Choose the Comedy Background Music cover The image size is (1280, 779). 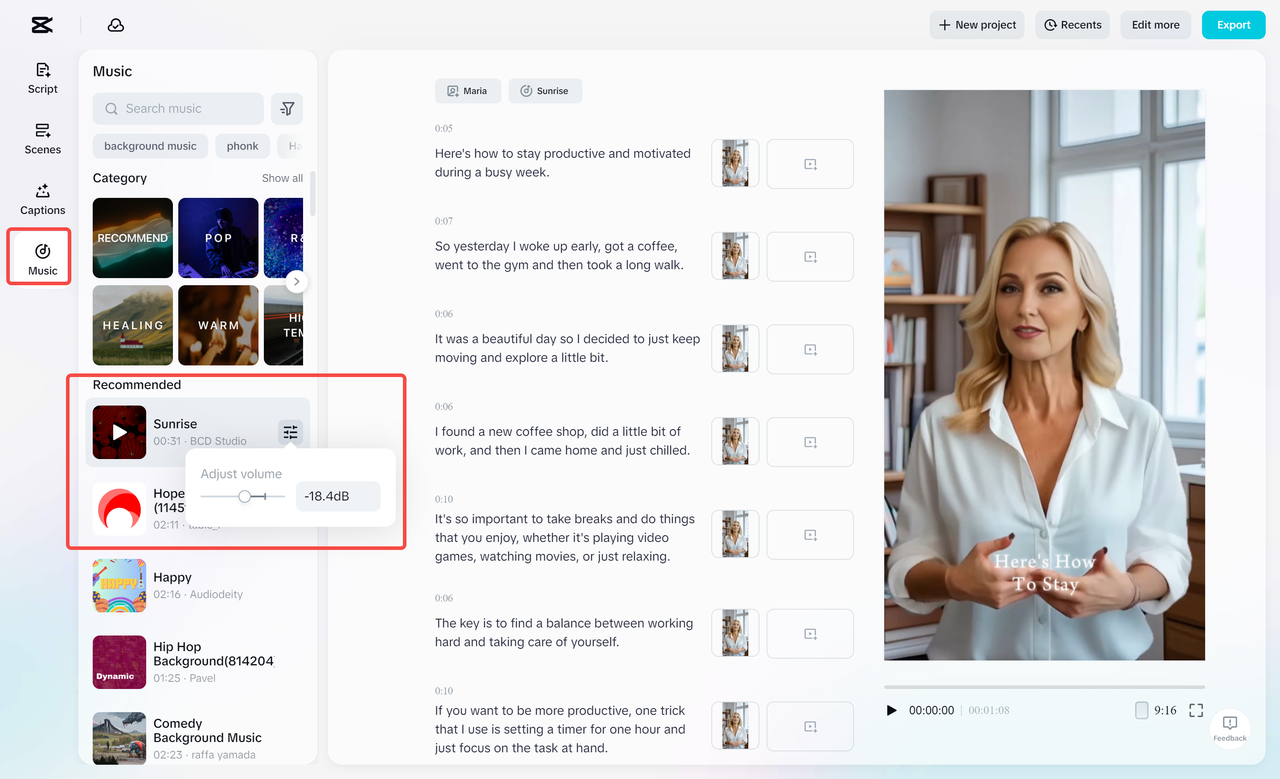[120, 738]
